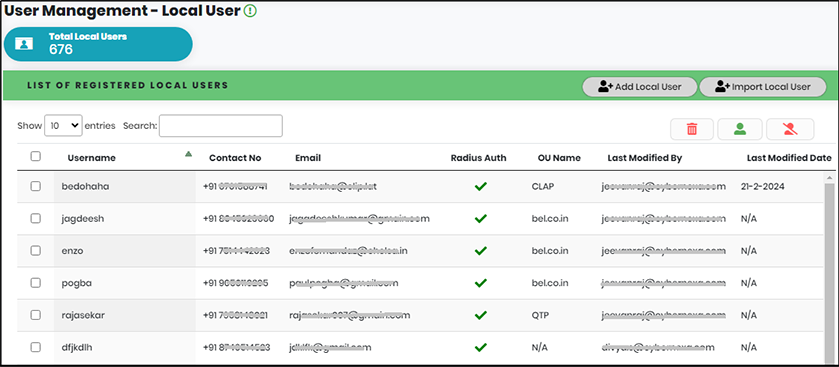839x367 pixels.
Task: Click the red disable-user icon button
Action: pyautogui.click(x=790, y=129)
